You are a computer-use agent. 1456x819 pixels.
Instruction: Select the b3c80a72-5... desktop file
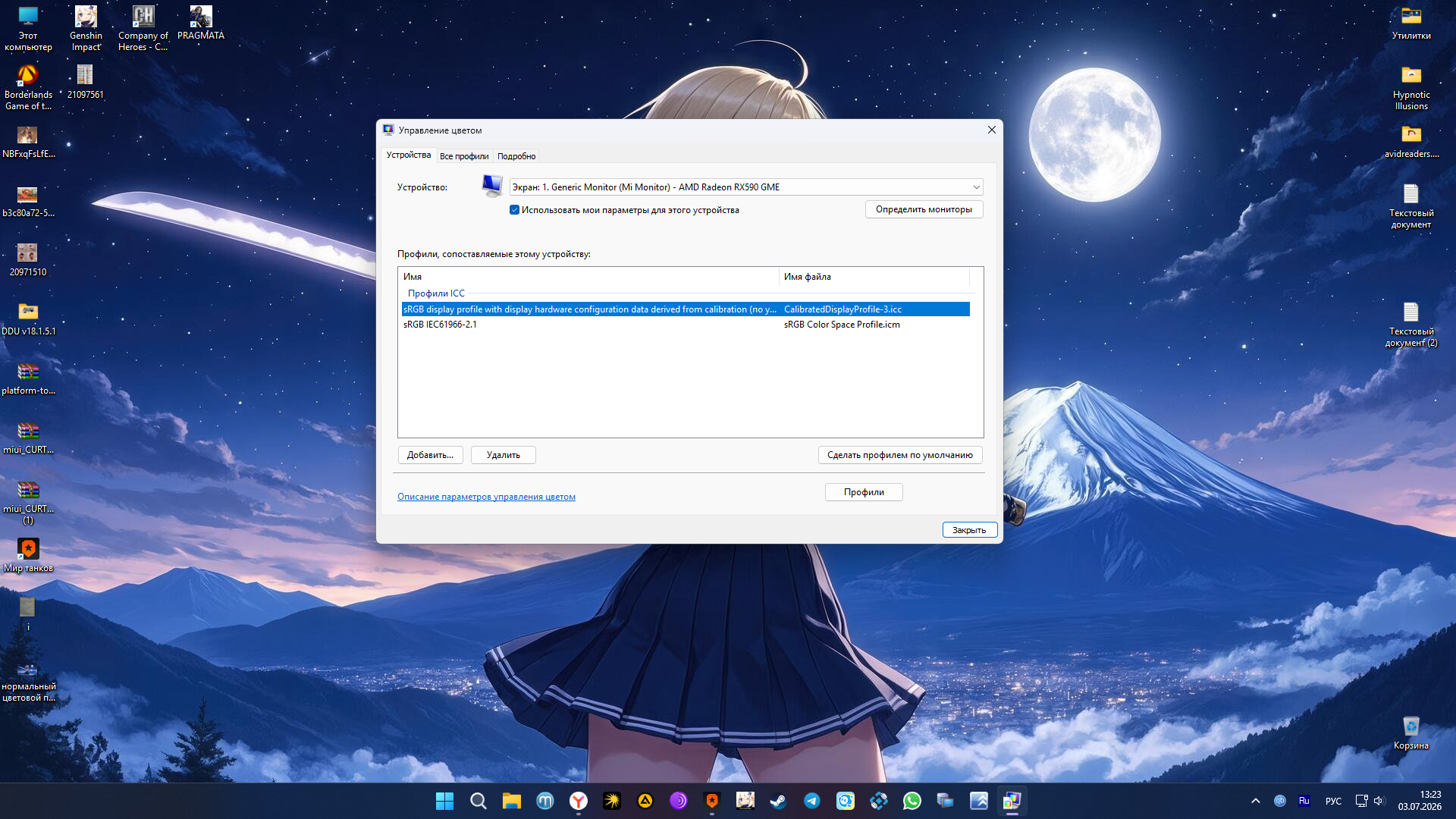(28, 201)
